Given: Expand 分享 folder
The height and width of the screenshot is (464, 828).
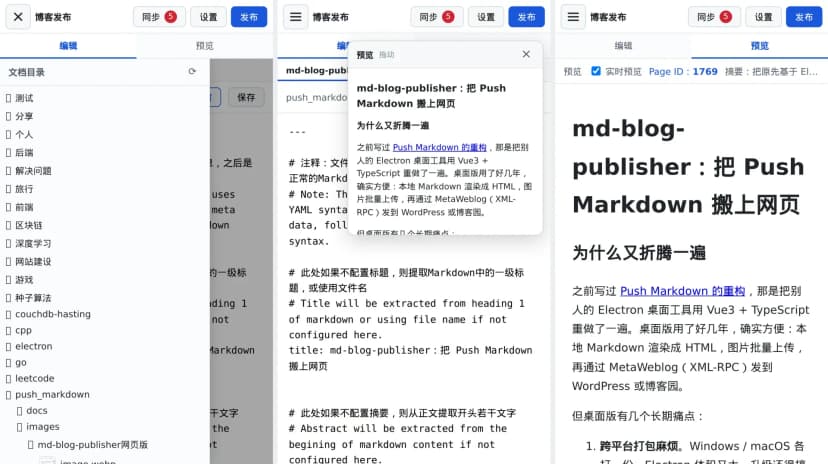Looking at the screenshot, I should click(x=24, y=116).
